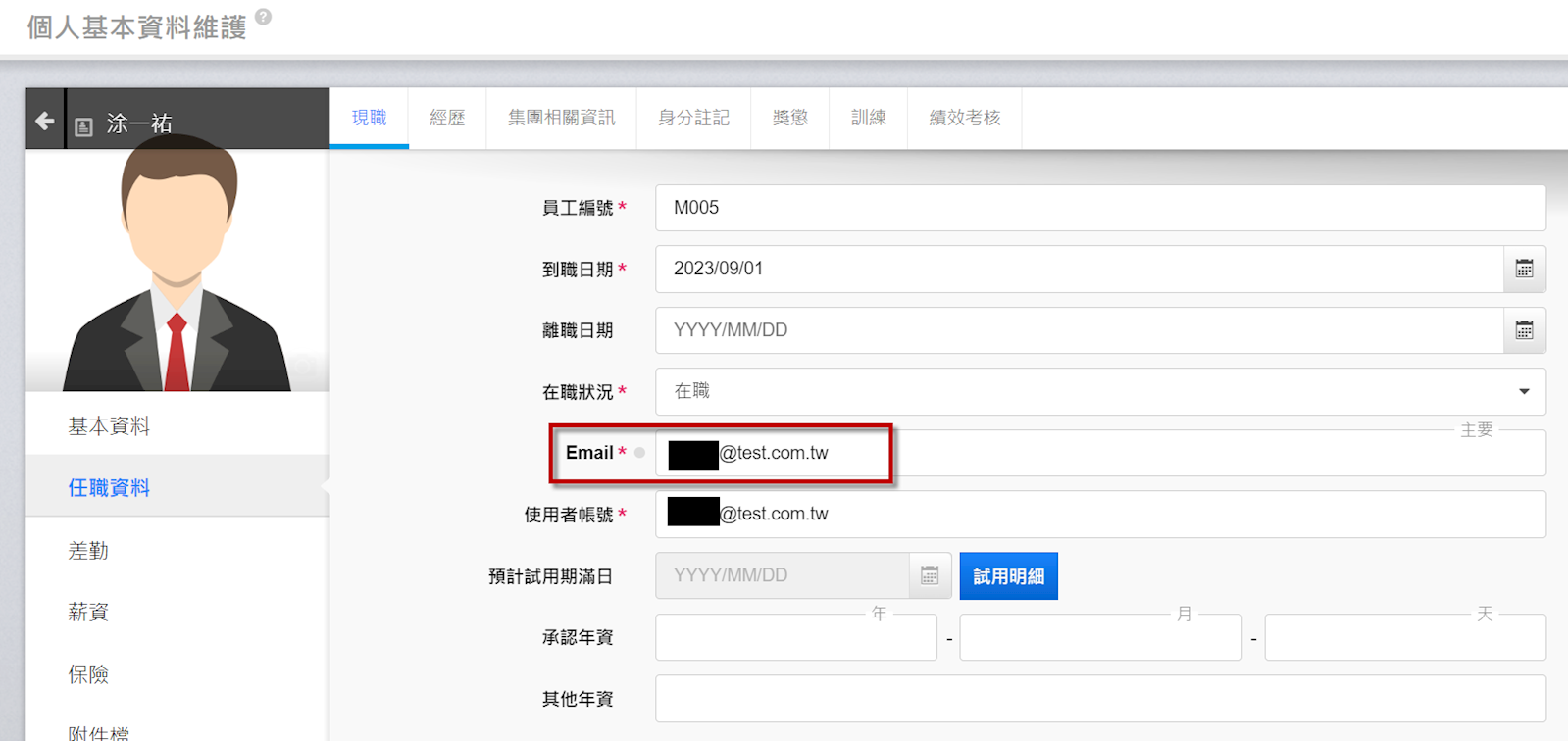Expand the 在職狀況 dropdown

point(1523,391)
